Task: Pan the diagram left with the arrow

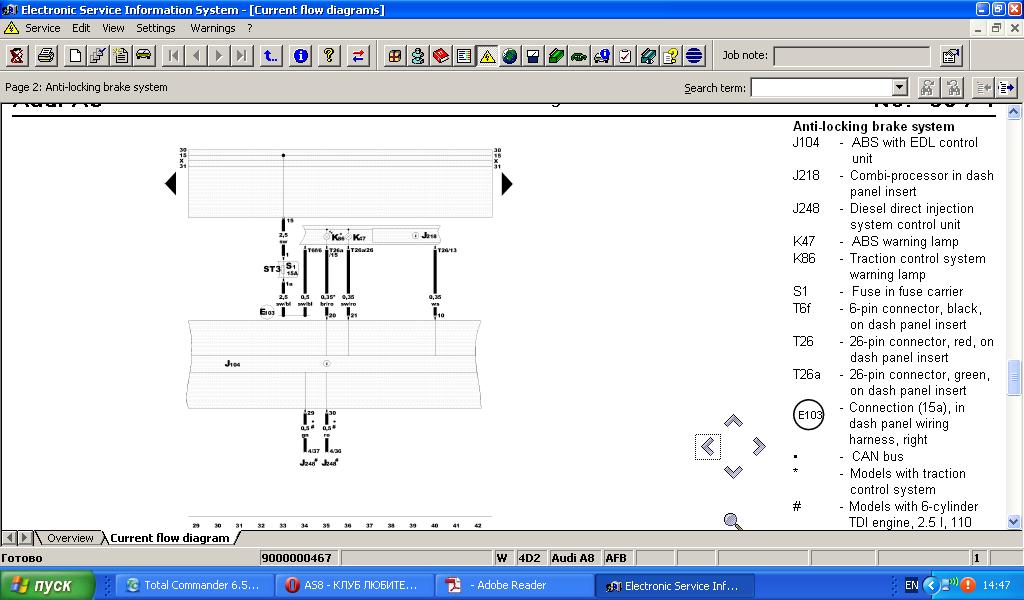Action: [x=708, y=447]
